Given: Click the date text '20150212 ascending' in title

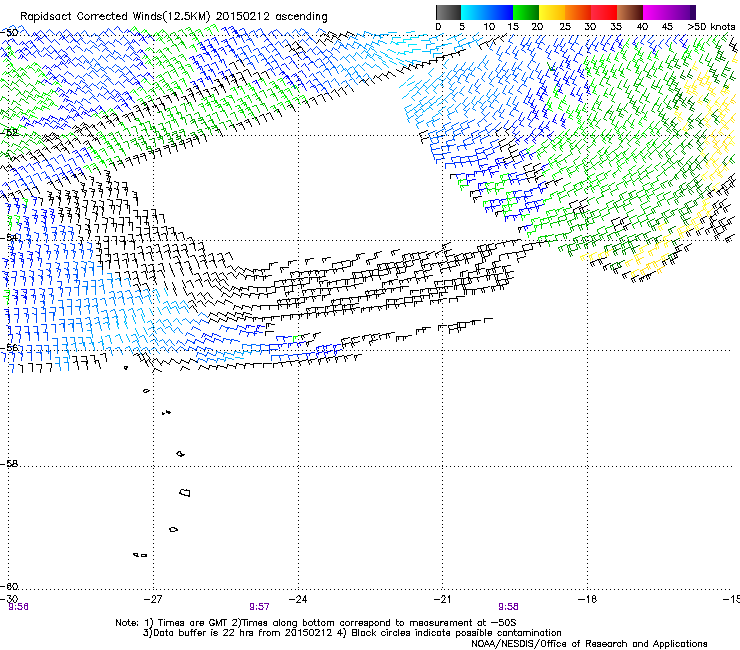Looking at the screenshot, I should point(271,17).
